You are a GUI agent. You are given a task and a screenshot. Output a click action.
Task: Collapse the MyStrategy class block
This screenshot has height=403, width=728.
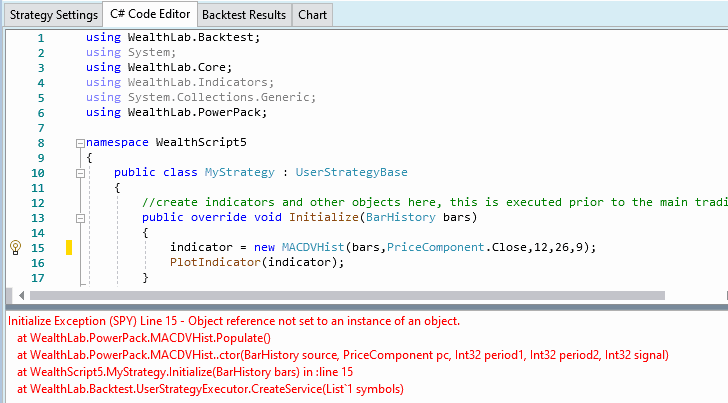pyautogui.click(x=80, y=173)
